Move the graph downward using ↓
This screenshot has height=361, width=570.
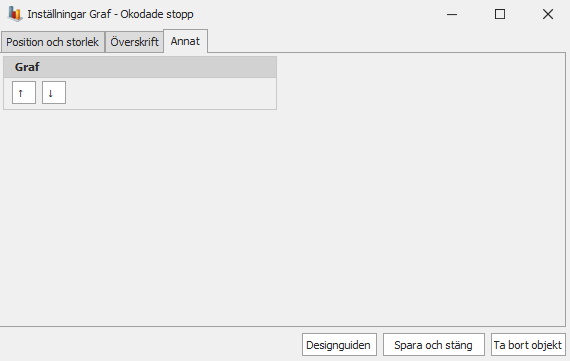click(x=54, y=93)
